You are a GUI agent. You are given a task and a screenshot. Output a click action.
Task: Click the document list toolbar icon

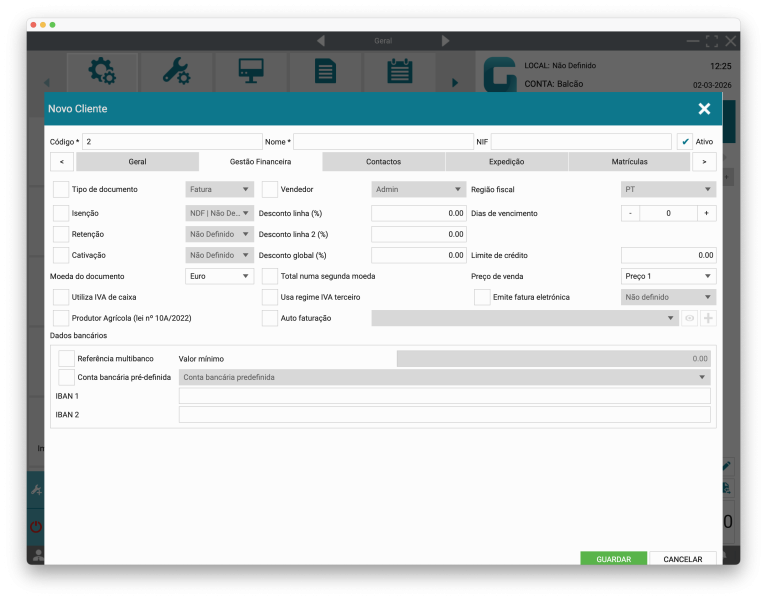coord(325,72)
